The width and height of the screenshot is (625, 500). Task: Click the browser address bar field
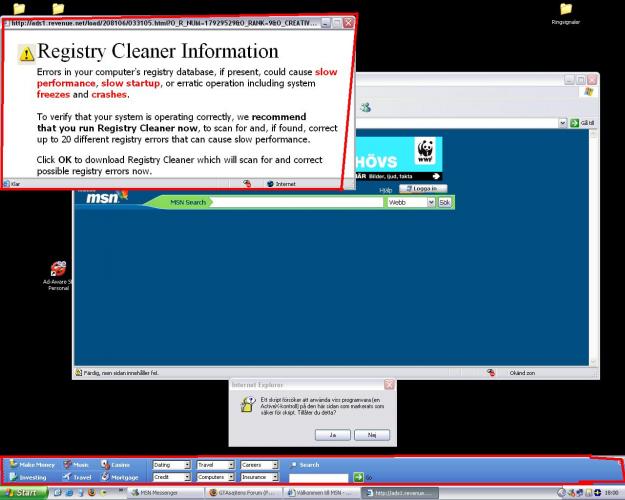coord(457,123)
